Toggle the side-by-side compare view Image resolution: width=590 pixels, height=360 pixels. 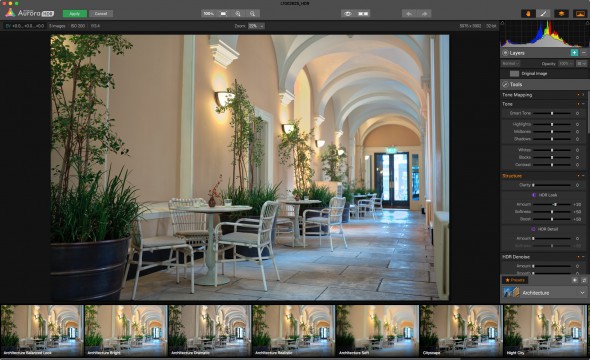click(363, 14)
